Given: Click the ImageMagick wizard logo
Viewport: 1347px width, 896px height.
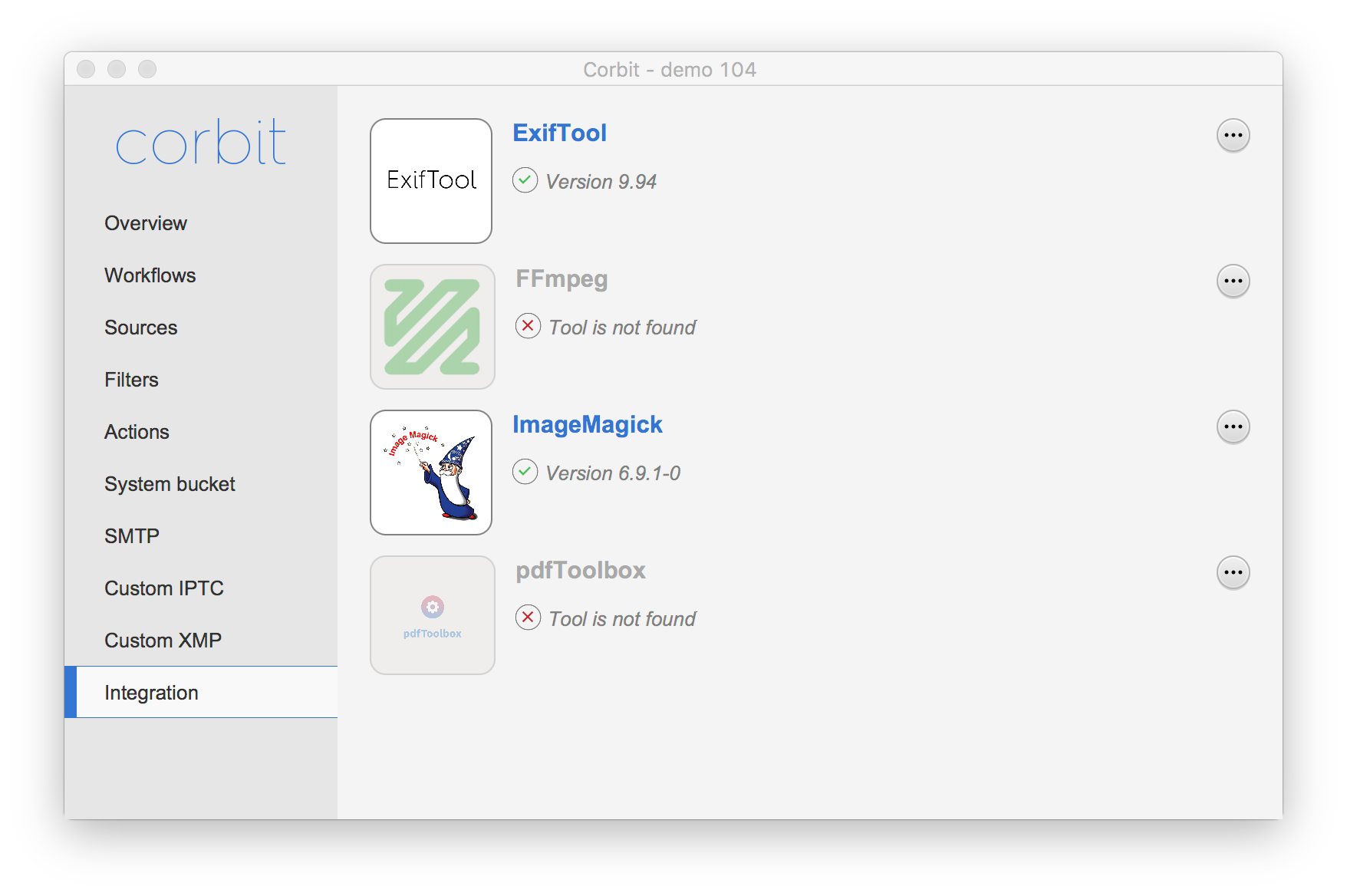Looking at the screenshot, I should (x=431, y=473).
